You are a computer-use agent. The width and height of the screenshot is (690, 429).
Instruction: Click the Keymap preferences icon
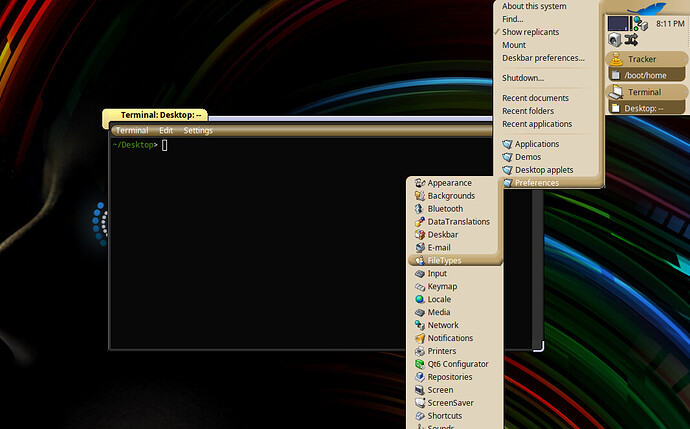click(x=420, y=286)
